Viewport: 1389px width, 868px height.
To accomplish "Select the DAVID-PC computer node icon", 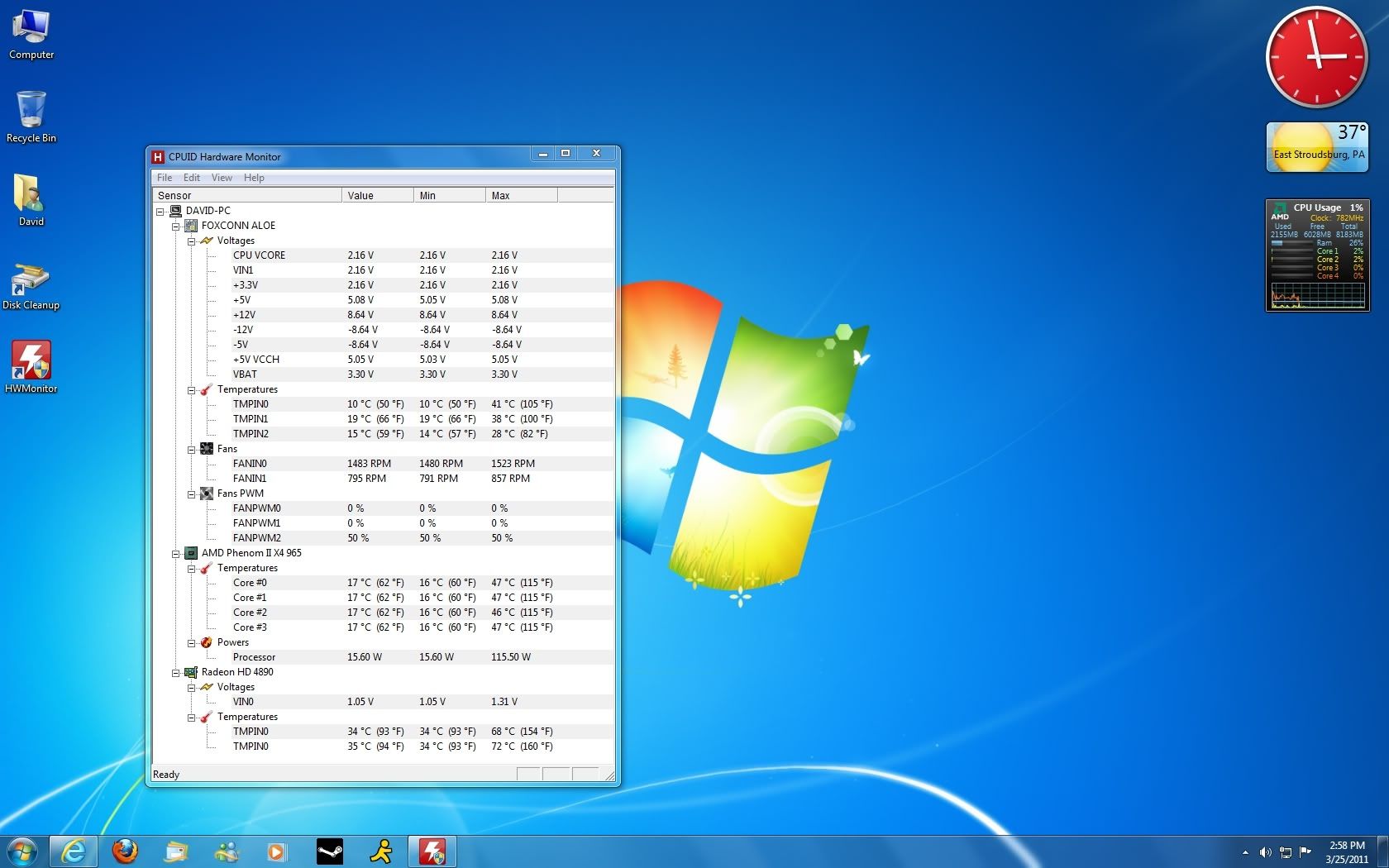I will tap(175, 211).
